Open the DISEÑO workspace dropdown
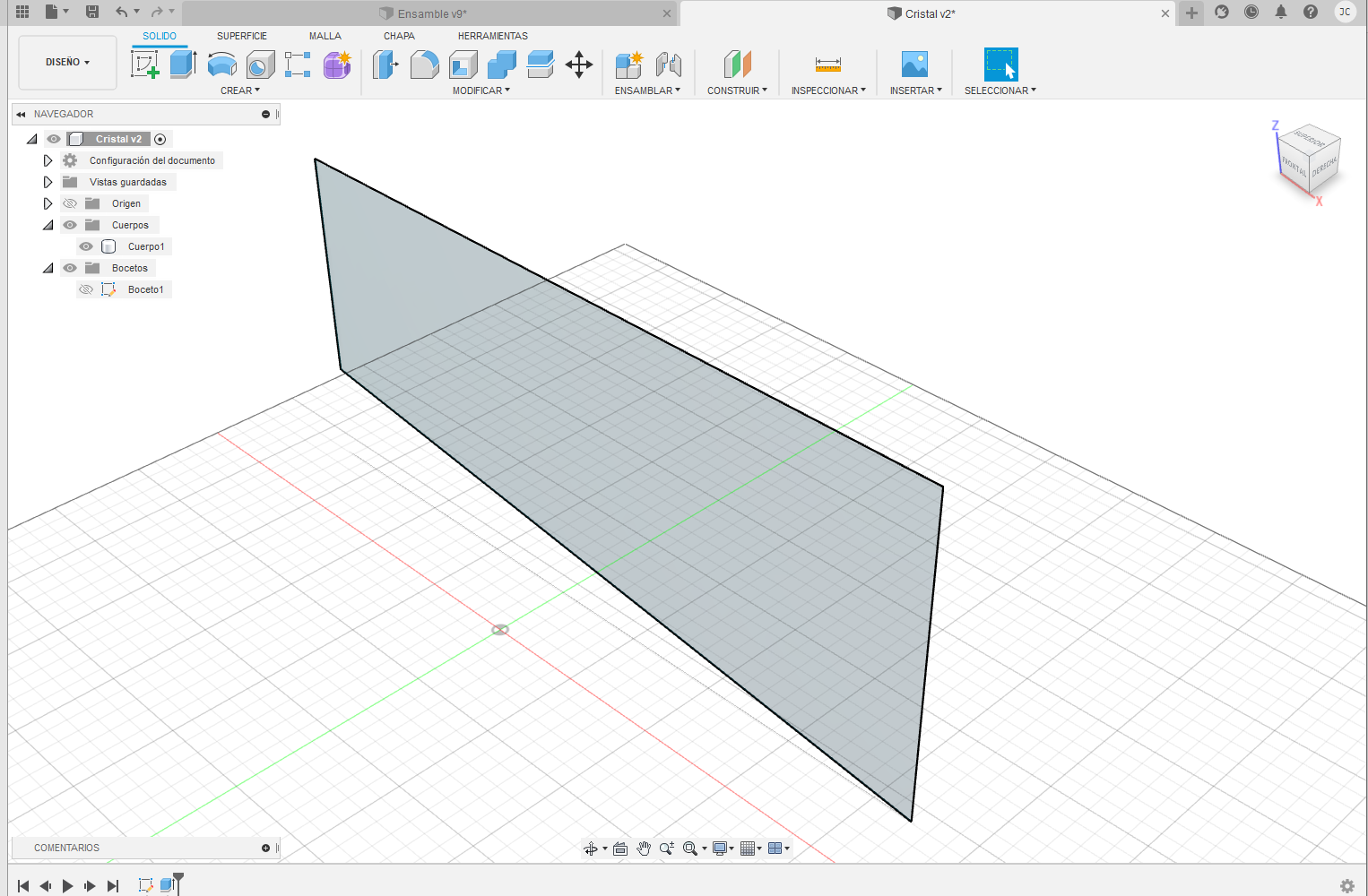Image resolution: width=1368 pixels, height=896 pixels. 67,63
